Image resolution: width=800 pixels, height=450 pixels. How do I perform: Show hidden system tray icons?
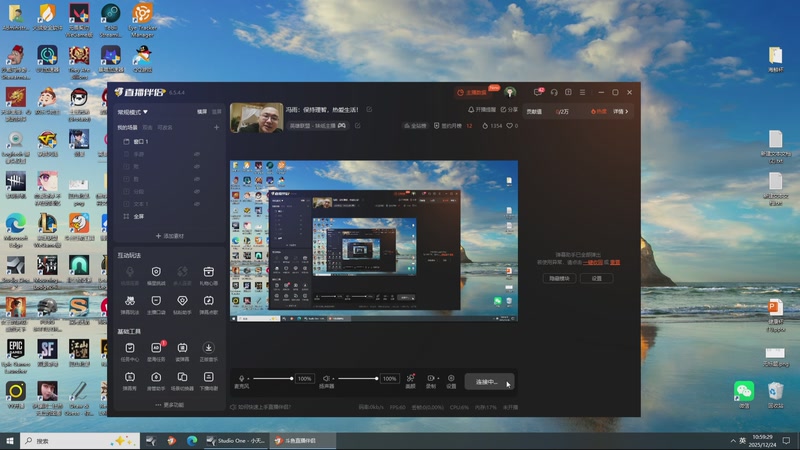coord(733,441)
